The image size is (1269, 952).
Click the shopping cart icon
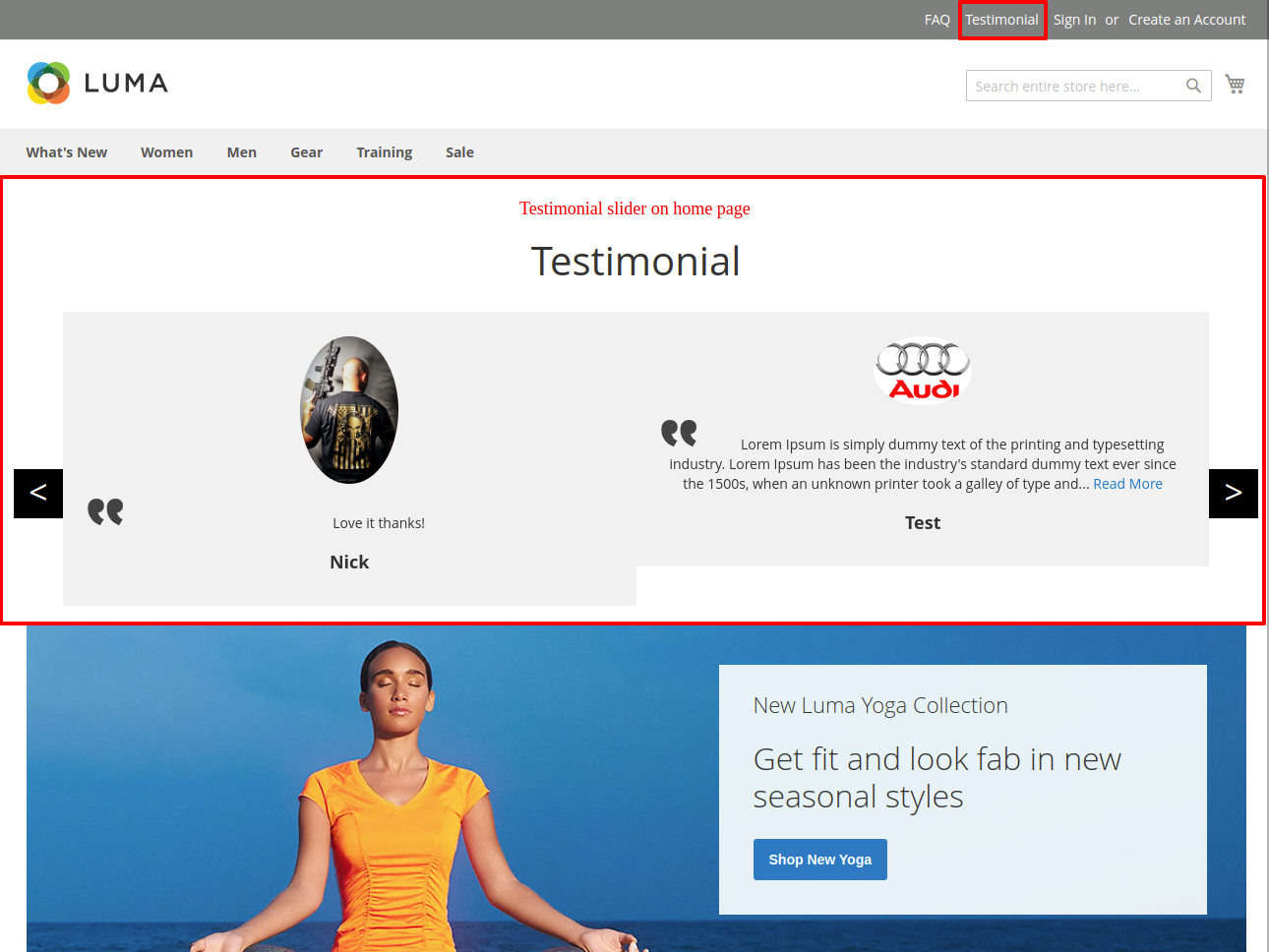pyautogui.click(x=1235, y=85)
